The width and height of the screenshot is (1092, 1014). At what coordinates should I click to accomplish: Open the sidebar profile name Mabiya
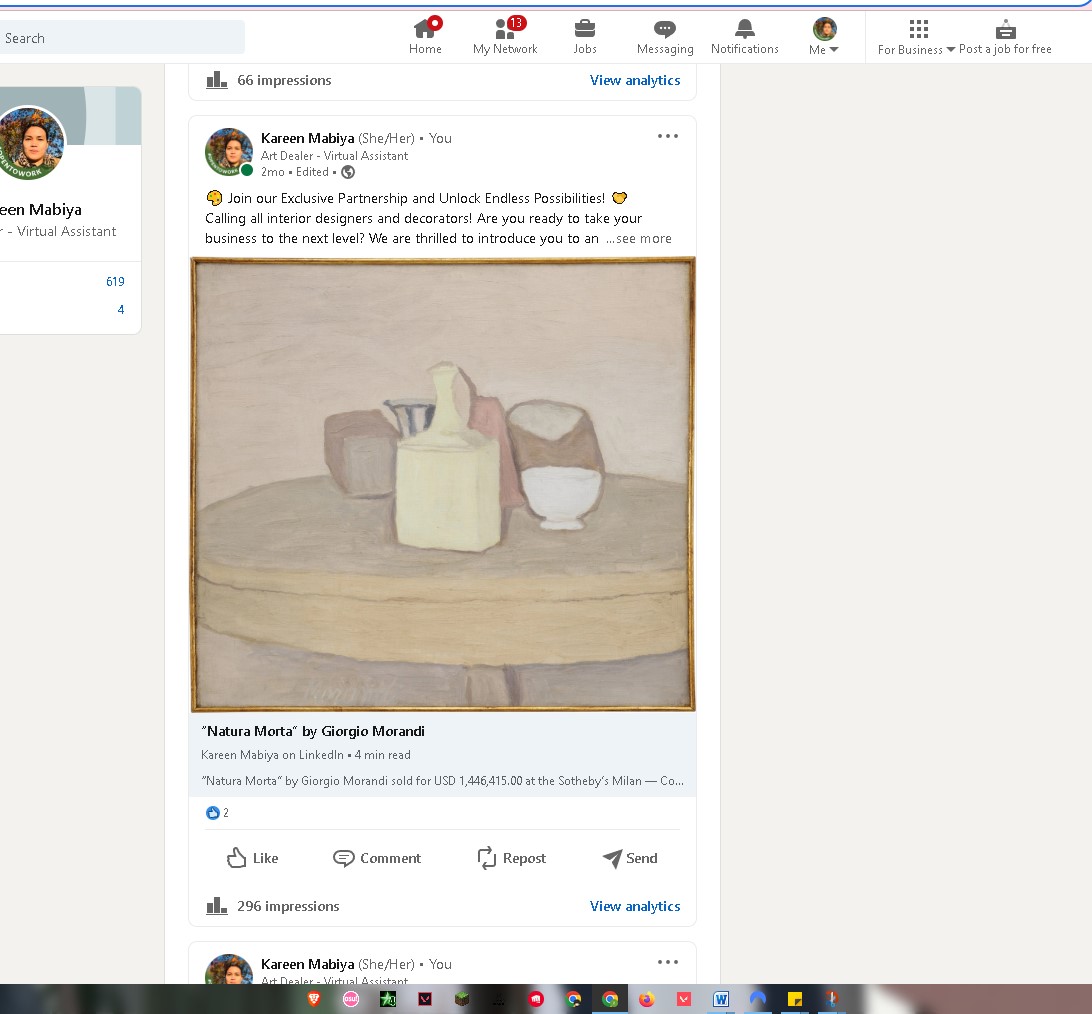[x=40, y=210]
